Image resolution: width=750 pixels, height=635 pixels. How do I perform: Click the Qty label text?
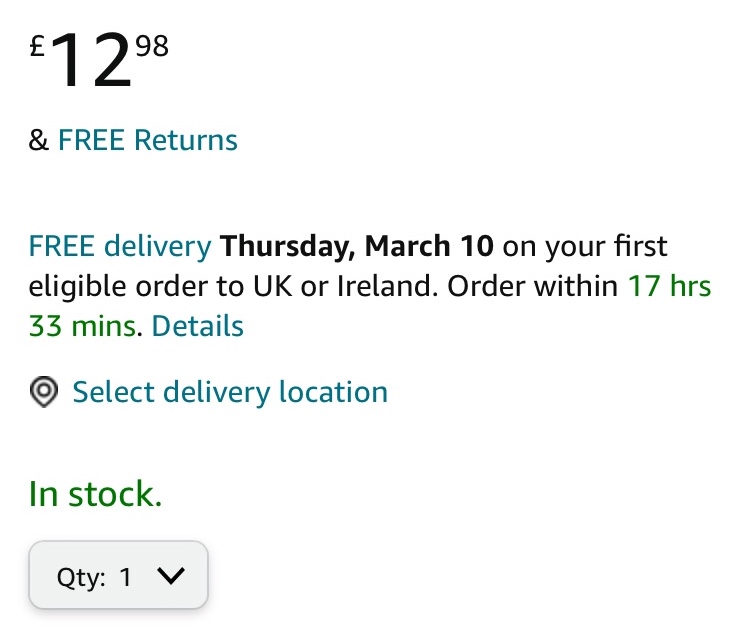81,577
